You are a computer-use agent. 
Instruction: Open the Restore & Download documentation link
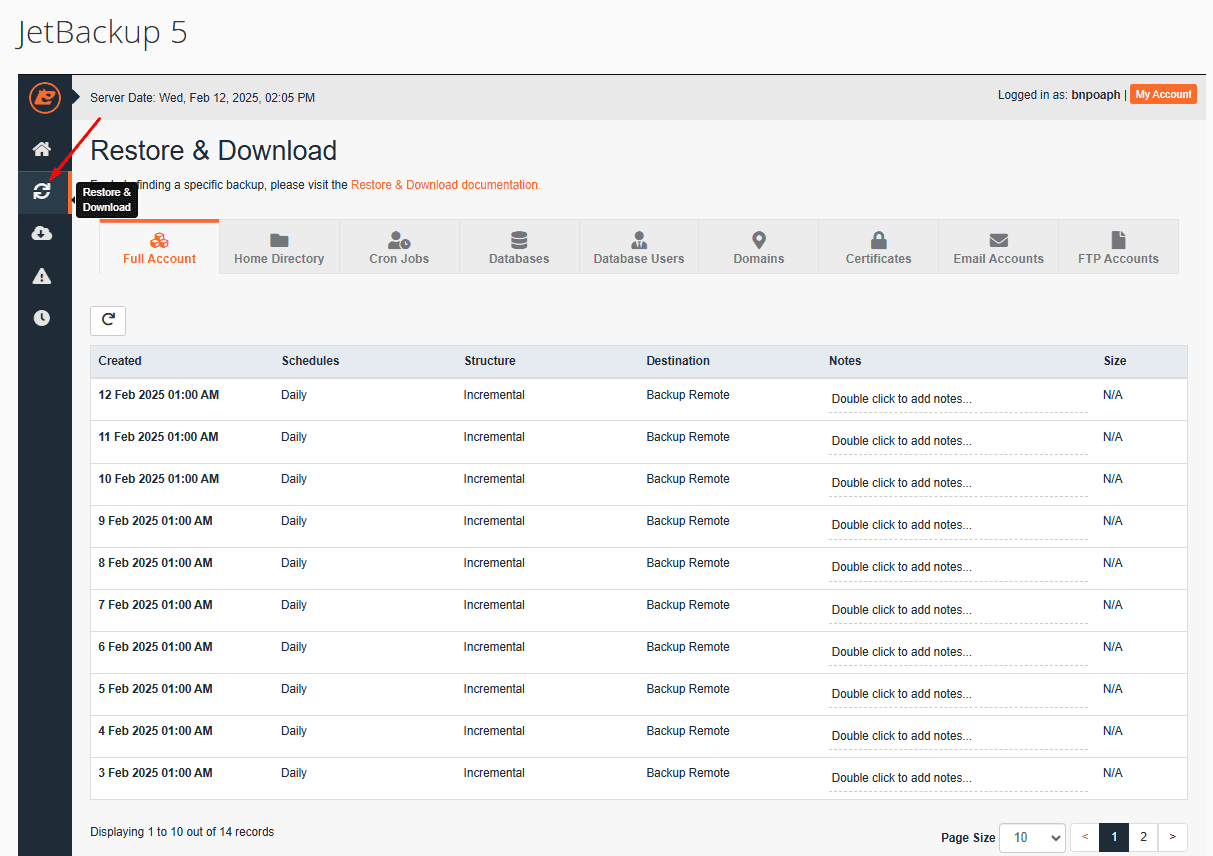pos(445,185)
